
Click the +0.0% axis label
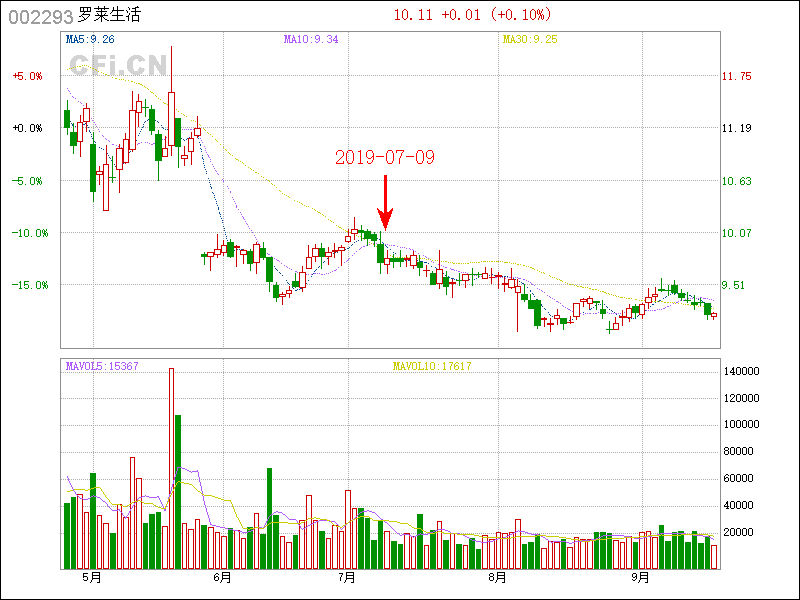pos(28,128)
